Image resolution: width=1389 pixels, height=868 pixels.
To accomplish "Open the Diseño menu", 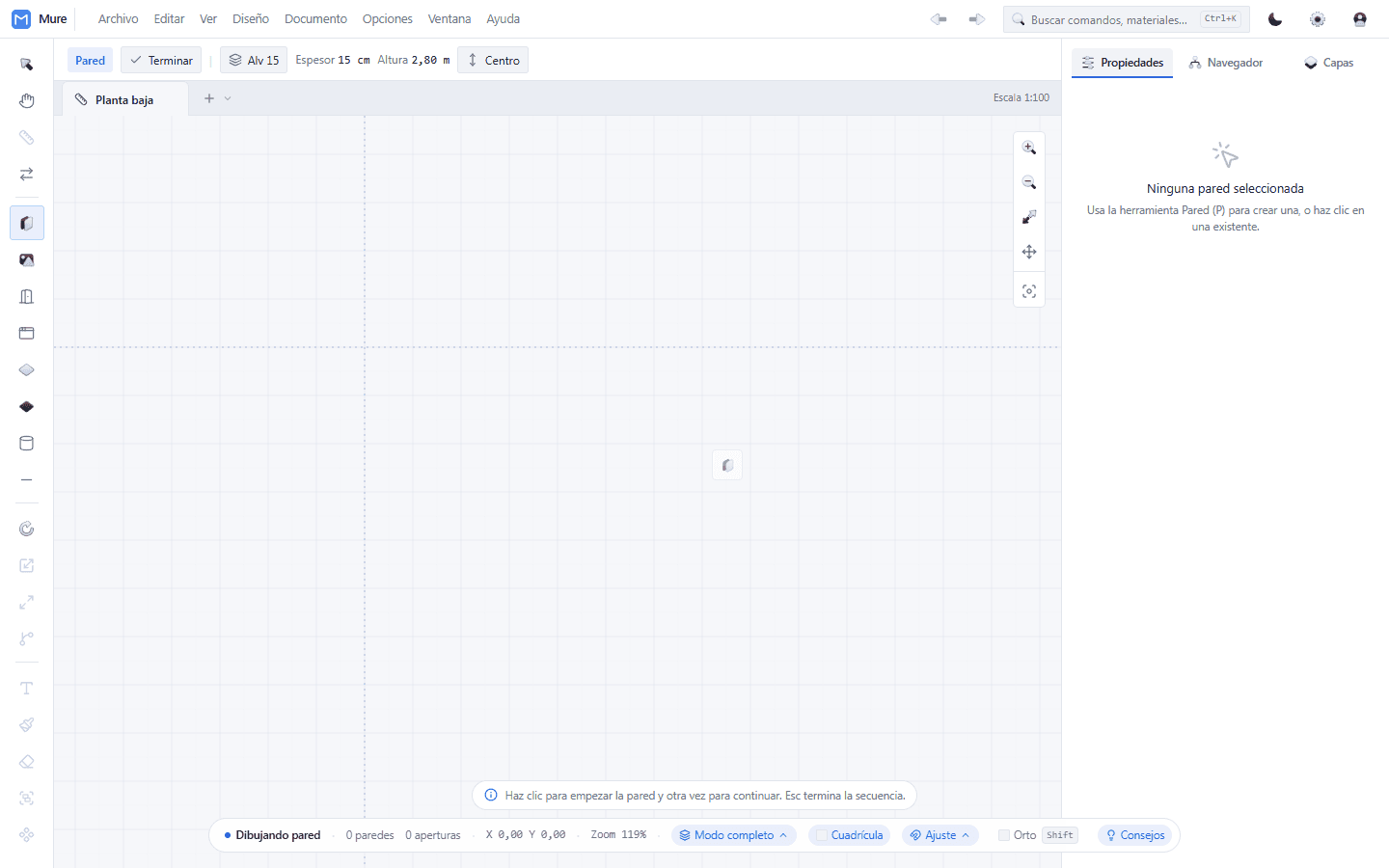I will [251, 19].
